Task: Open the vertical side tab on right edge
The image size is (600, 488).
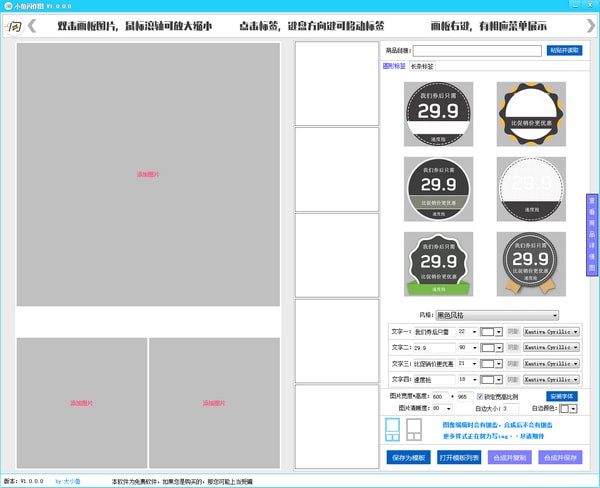Action: pyautogui.click(x=592, y=233)
